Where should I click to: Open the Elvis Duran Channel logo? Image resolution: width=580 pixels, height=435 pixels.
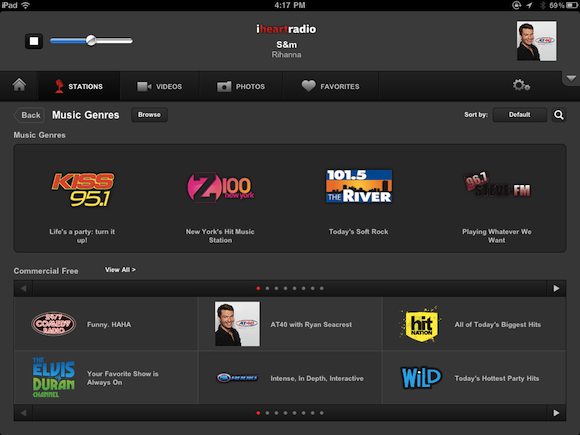(54, 377)
